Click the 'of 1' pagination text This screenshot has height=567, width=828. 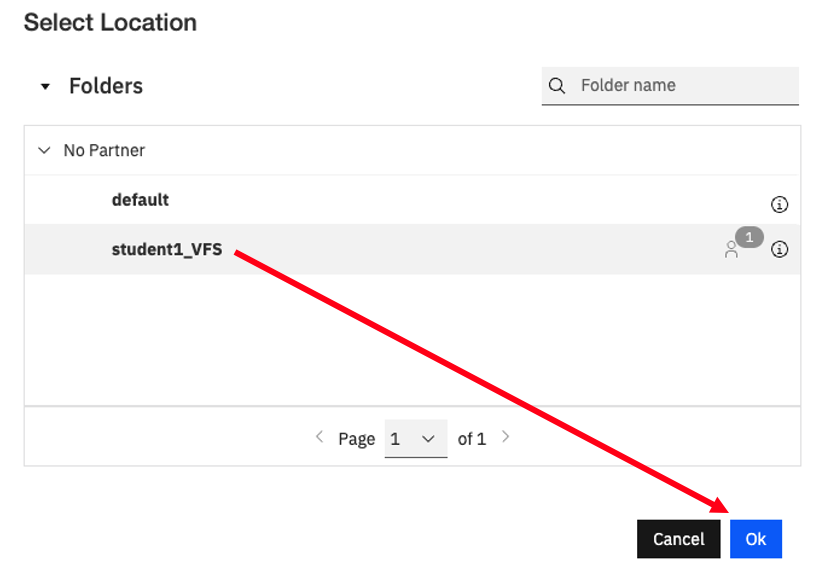(472, 439)
